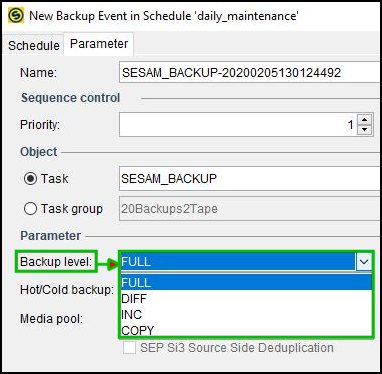
Task: Select the Task radio button
Action: [x=30, y=179]
